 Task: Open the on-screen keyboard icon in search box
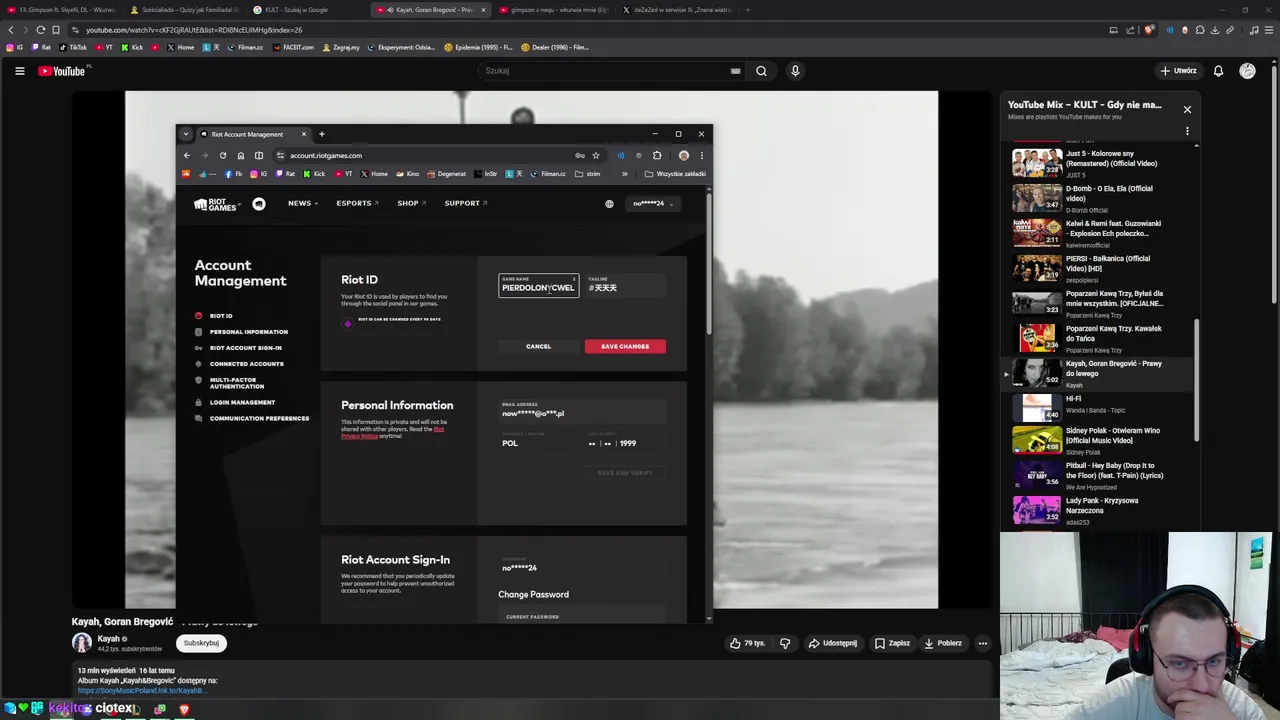click(x=735, y=71)
